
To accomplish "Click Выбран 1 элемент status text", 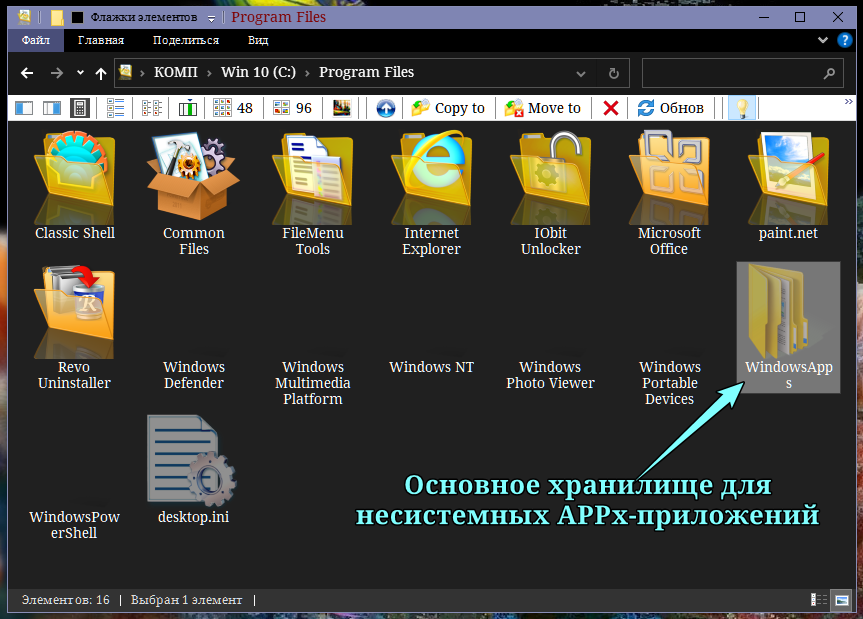I will point(187,600).
